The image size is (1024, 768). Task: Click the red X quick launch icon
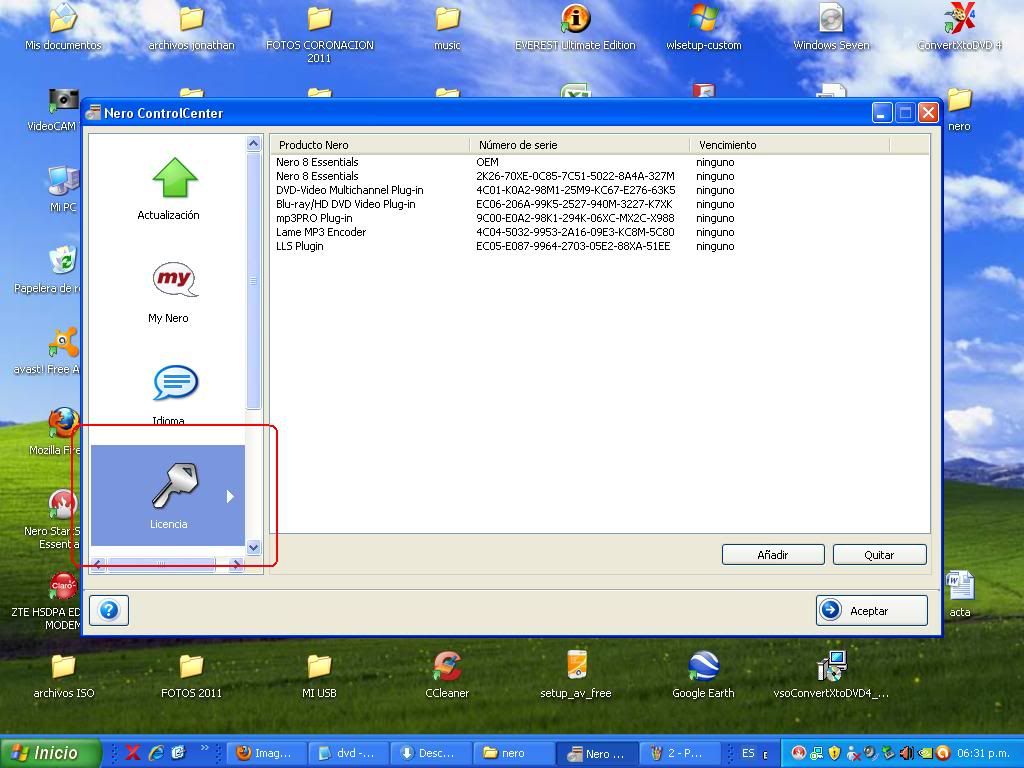pos(133,753)
